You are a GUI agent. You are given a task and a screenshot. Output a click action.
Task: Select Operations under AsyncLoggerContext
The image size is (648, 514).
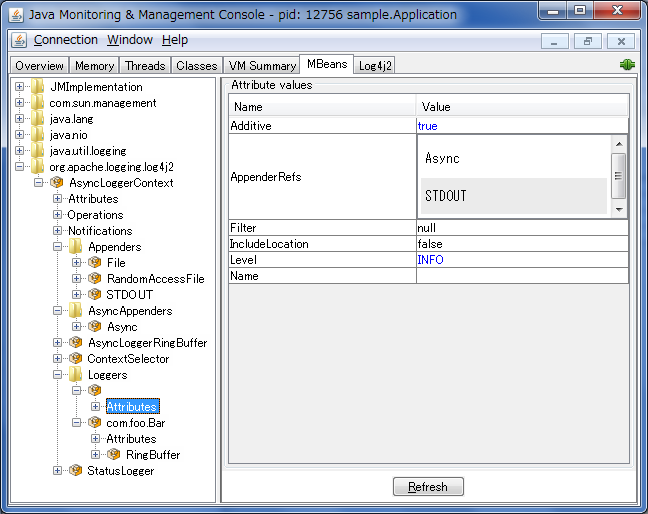coord(95,215)
